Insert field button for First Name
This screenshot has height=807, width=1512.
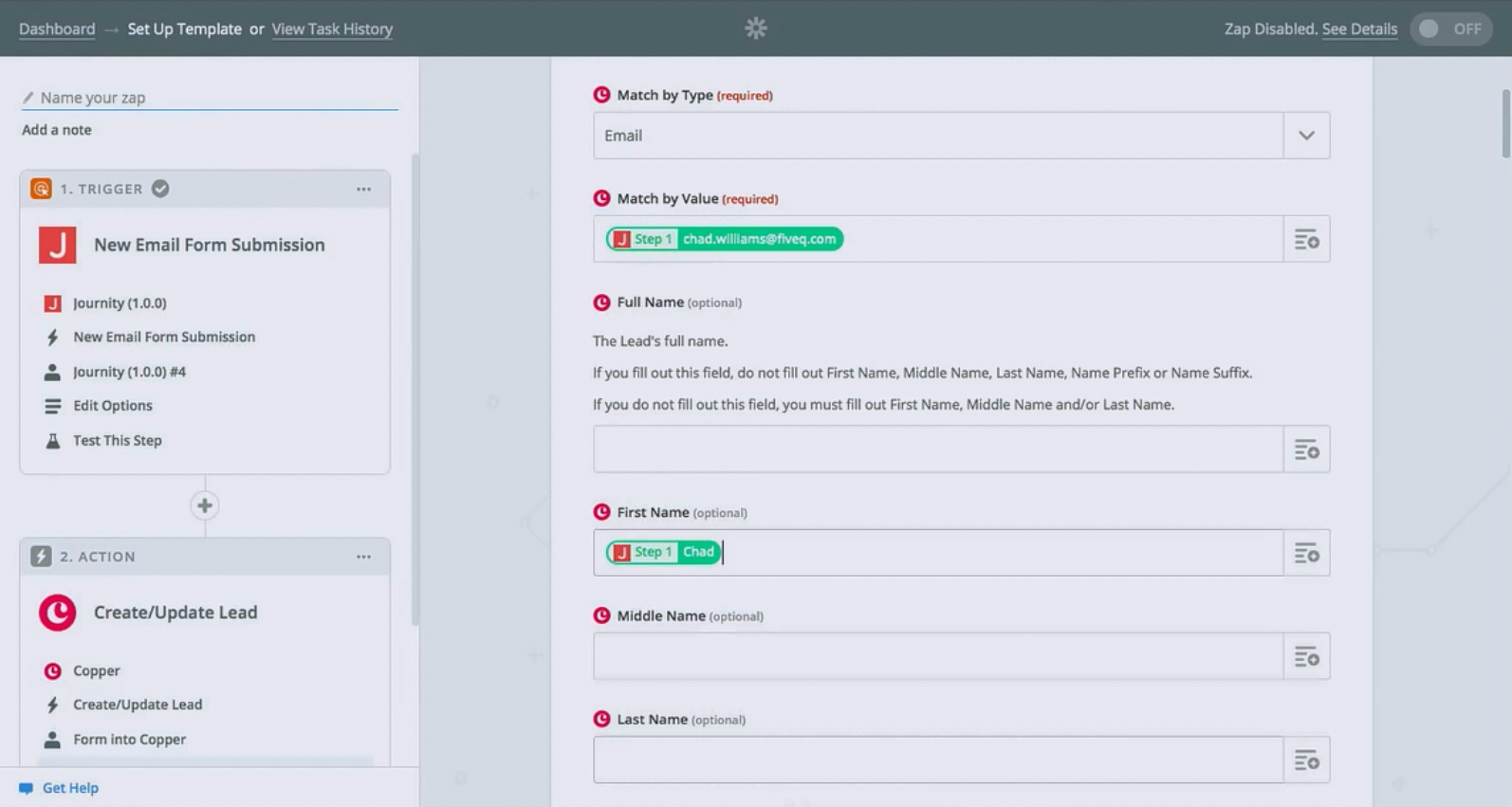pos(1306,553)
